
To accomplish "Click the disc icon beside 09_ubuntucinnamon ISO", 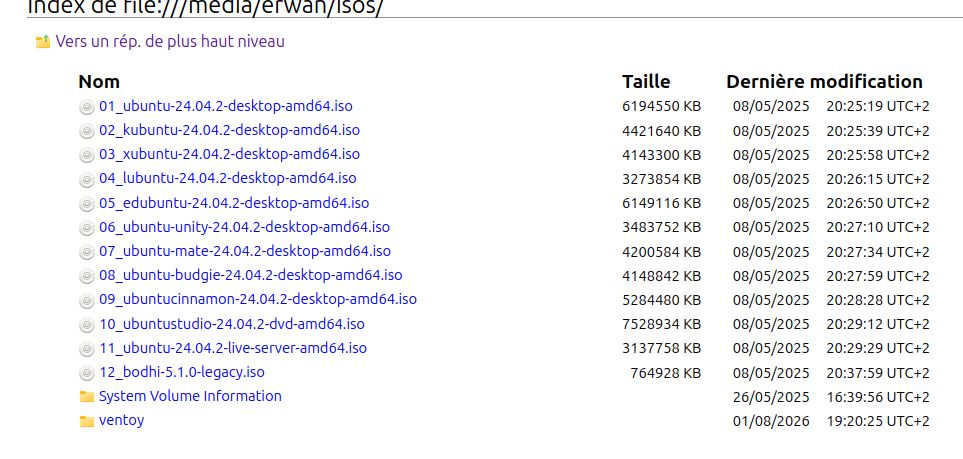I will pos(87,301).
